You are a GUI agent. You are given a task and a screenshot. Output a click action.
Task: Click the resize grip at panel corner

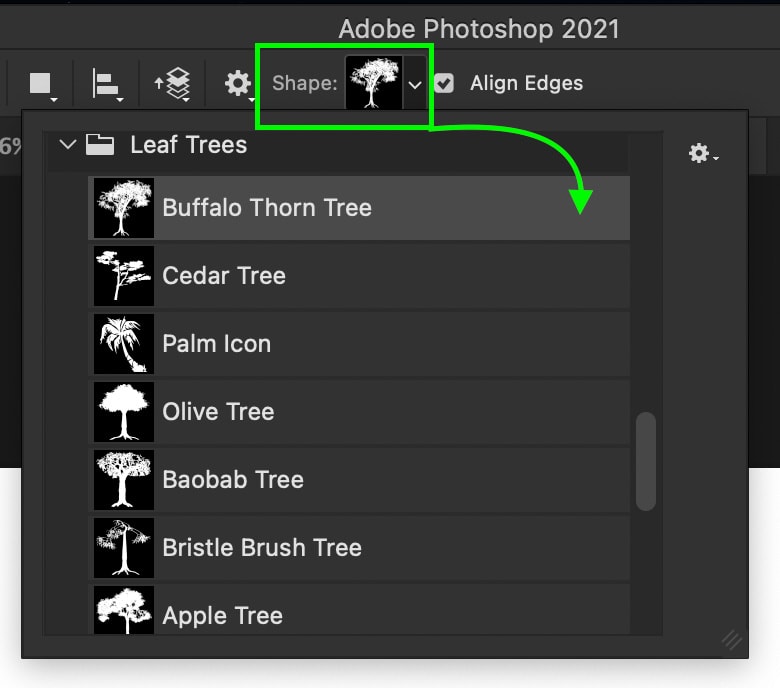point(732,640)
